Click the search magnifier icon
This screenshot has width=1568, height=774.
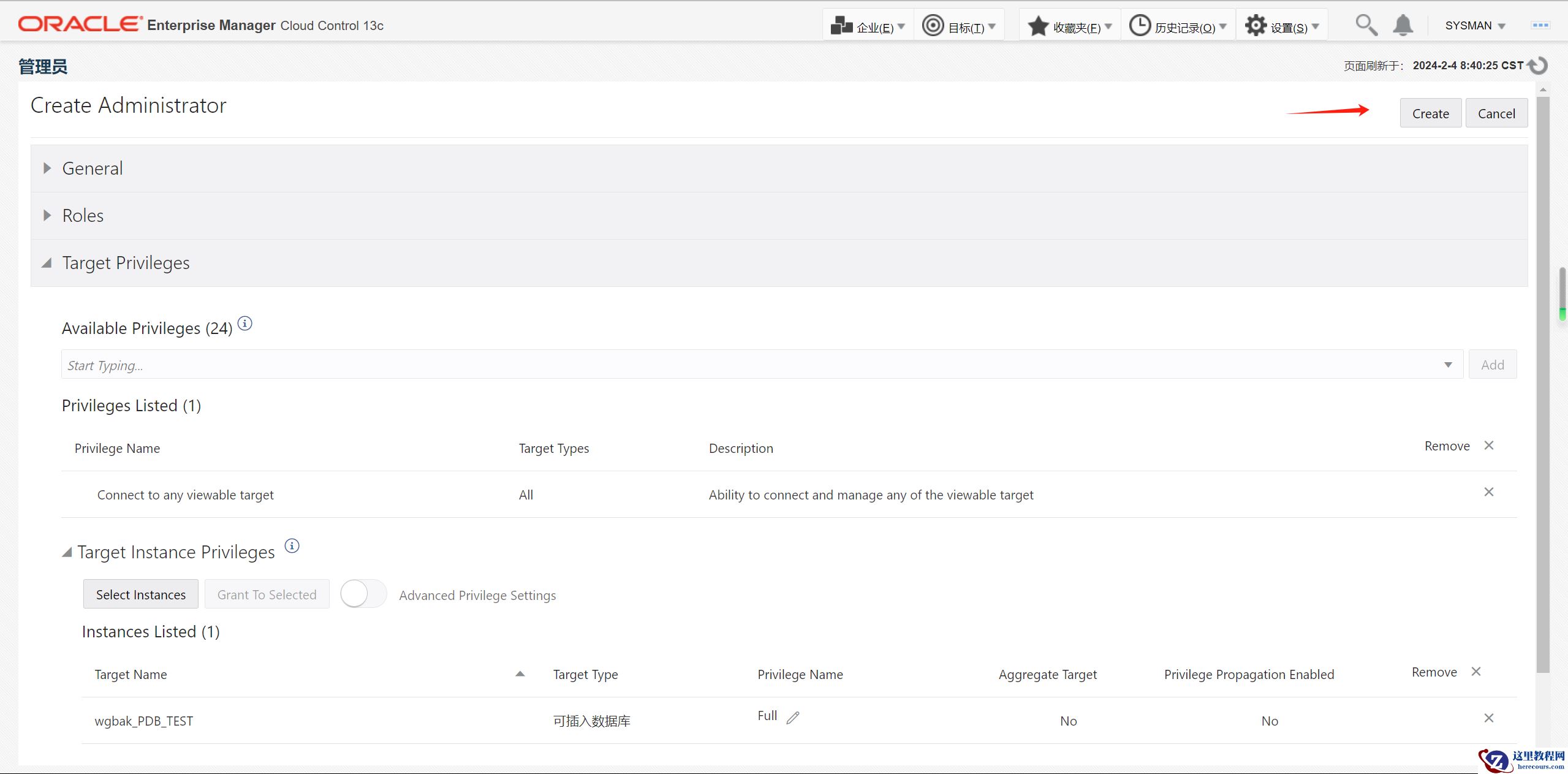pos(1366,25)
